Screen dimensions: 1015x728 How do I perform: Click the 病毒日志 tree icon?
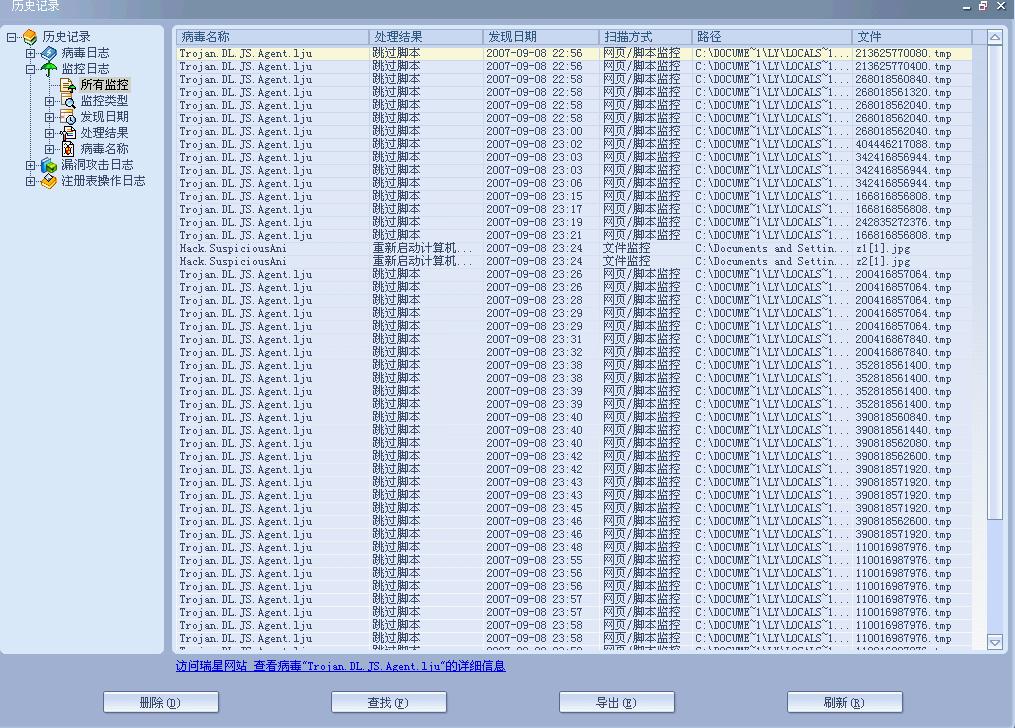pos(49,53)
